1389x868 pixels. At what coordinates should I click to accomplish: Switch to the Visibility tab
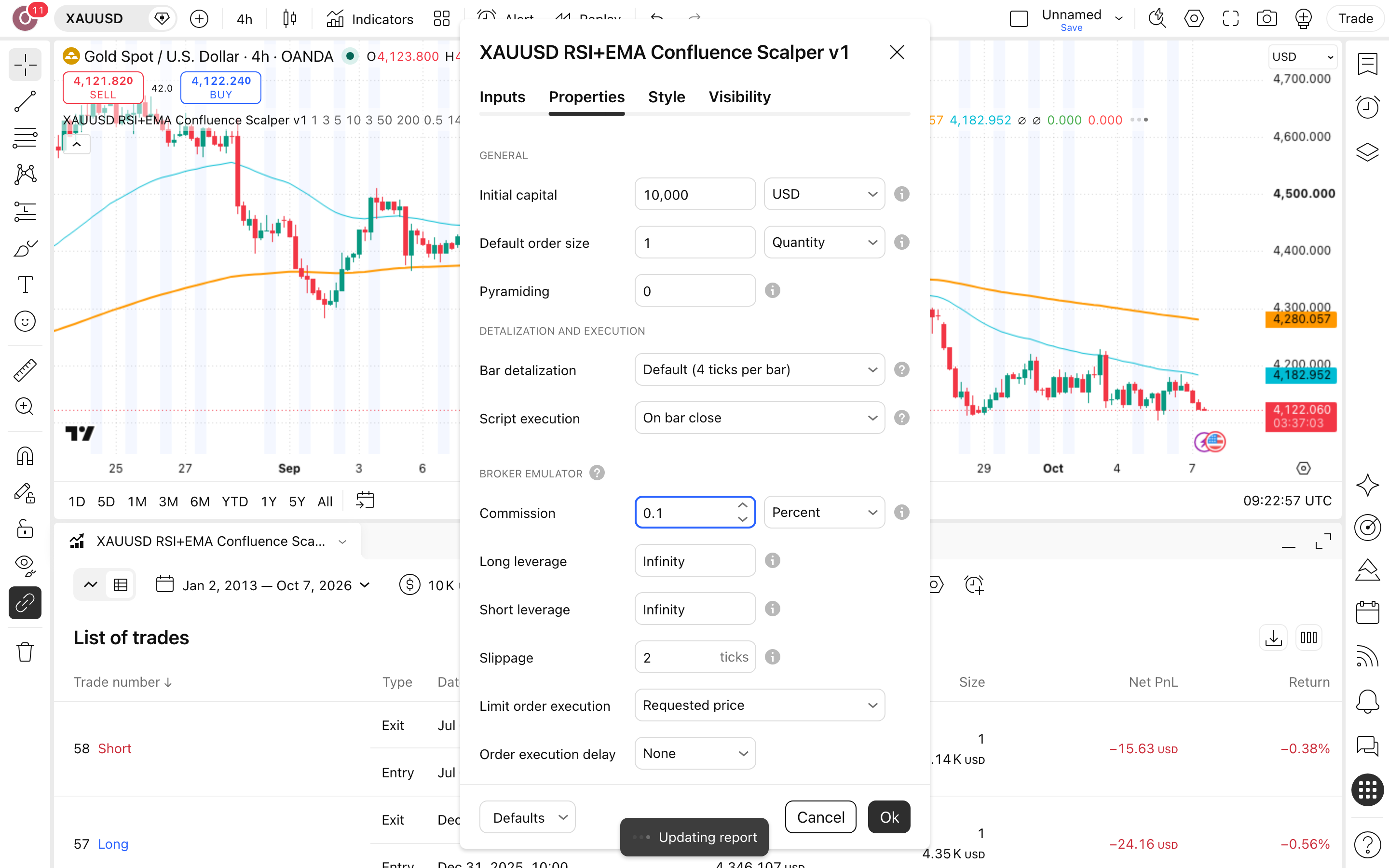tap(739, 96)
